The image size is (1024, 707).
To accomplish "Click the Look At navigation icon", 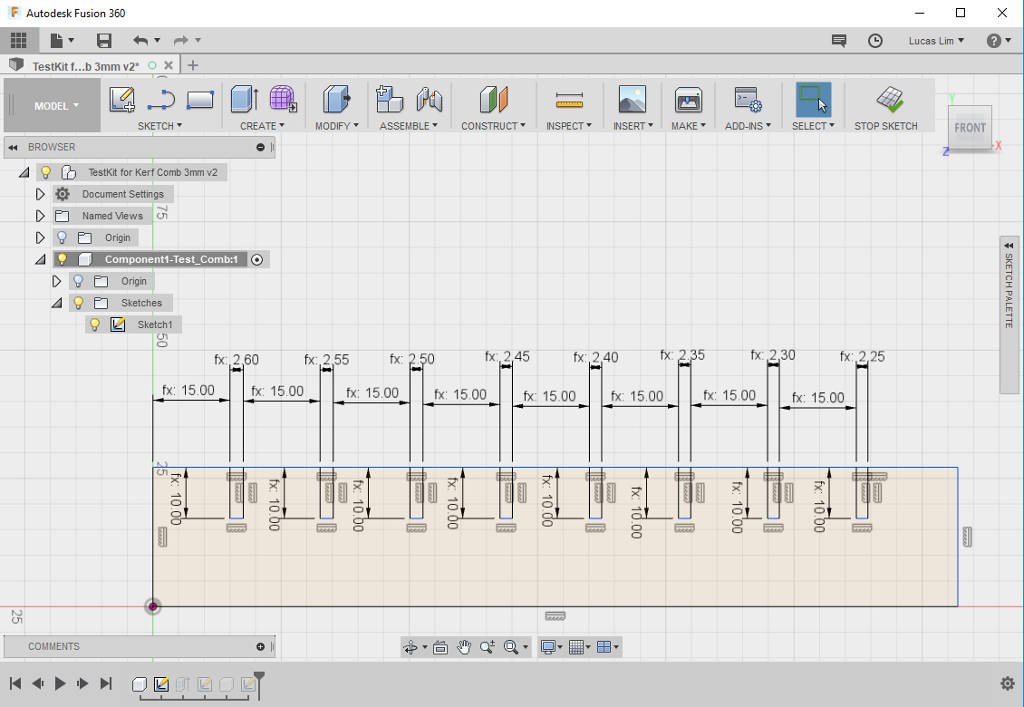I will tap(440, 647).
